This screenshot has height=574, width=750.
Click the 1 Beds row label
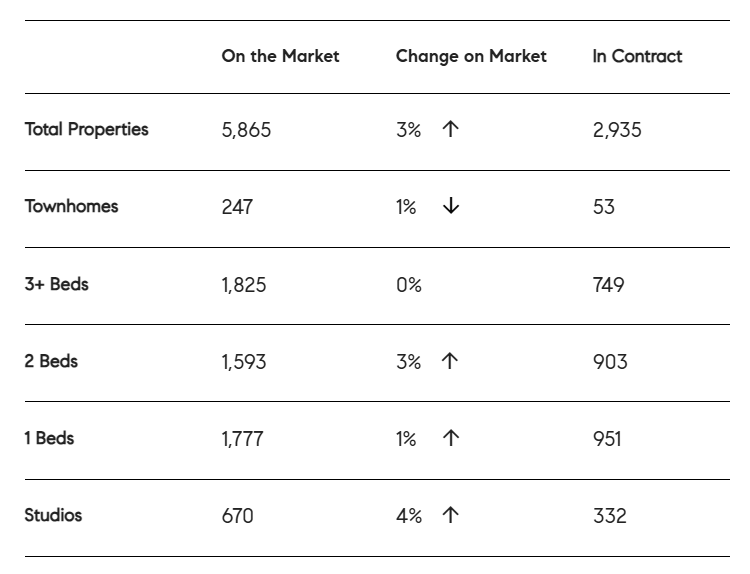[49, 438]
